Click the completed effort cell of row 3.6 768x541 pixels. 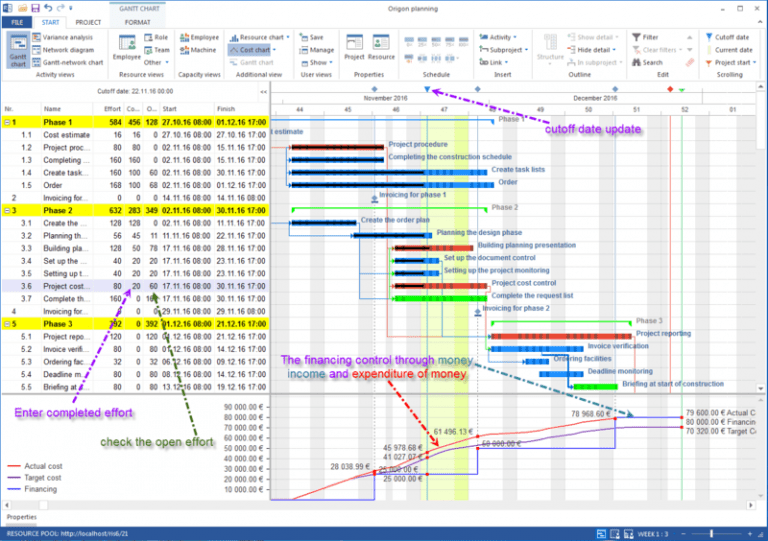click(x=133, y=286)
